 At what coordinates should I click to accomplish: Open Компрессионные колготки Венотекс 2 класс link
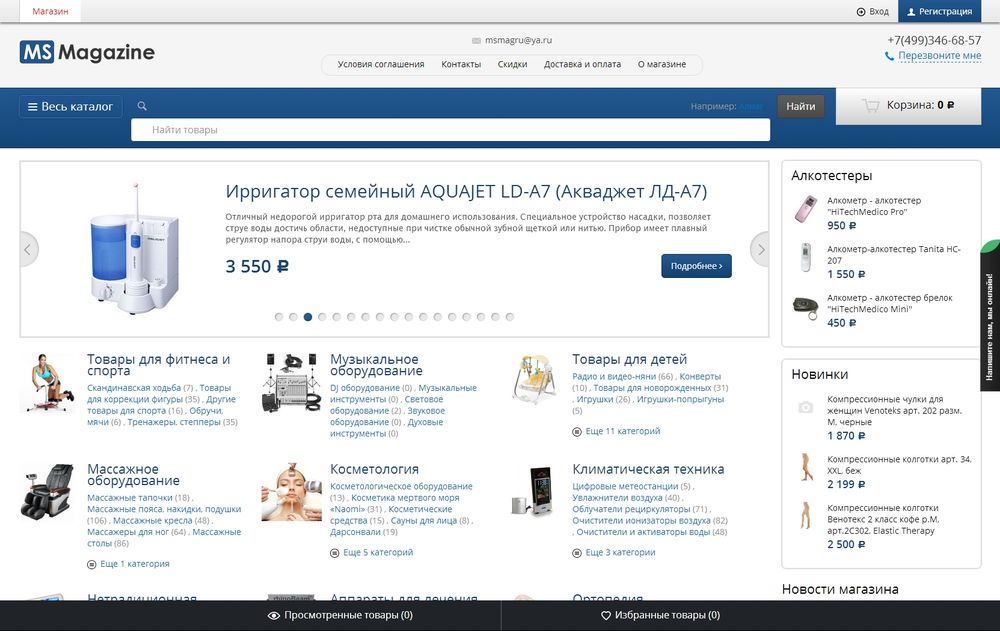click(x=883, y=519)
